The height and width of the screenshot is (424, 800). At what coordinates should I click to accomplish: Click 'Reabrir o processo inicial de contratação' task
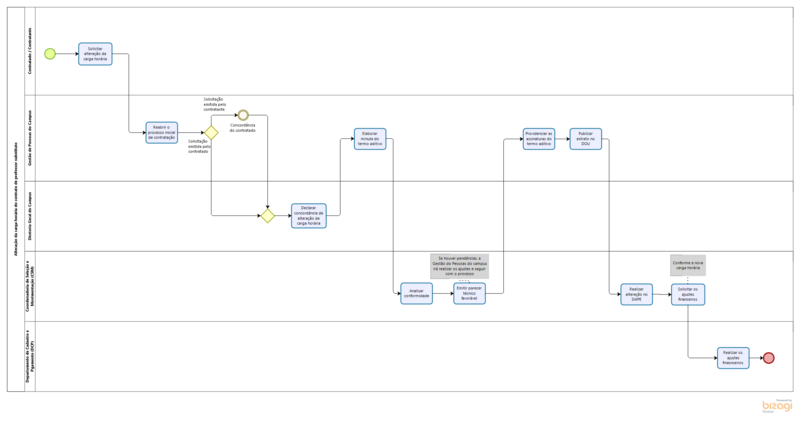point(161,132)
